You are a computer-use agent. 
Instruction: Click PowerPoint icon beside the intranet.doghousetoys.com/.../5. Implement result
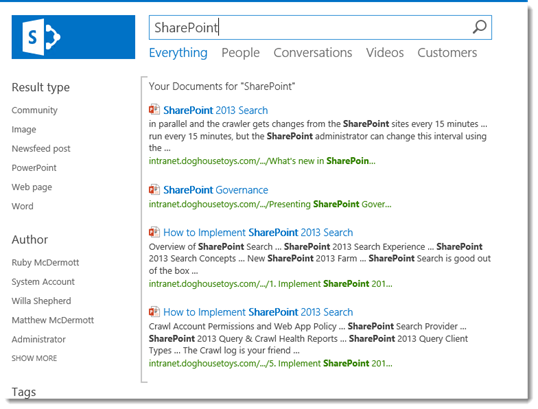point(154,312)
